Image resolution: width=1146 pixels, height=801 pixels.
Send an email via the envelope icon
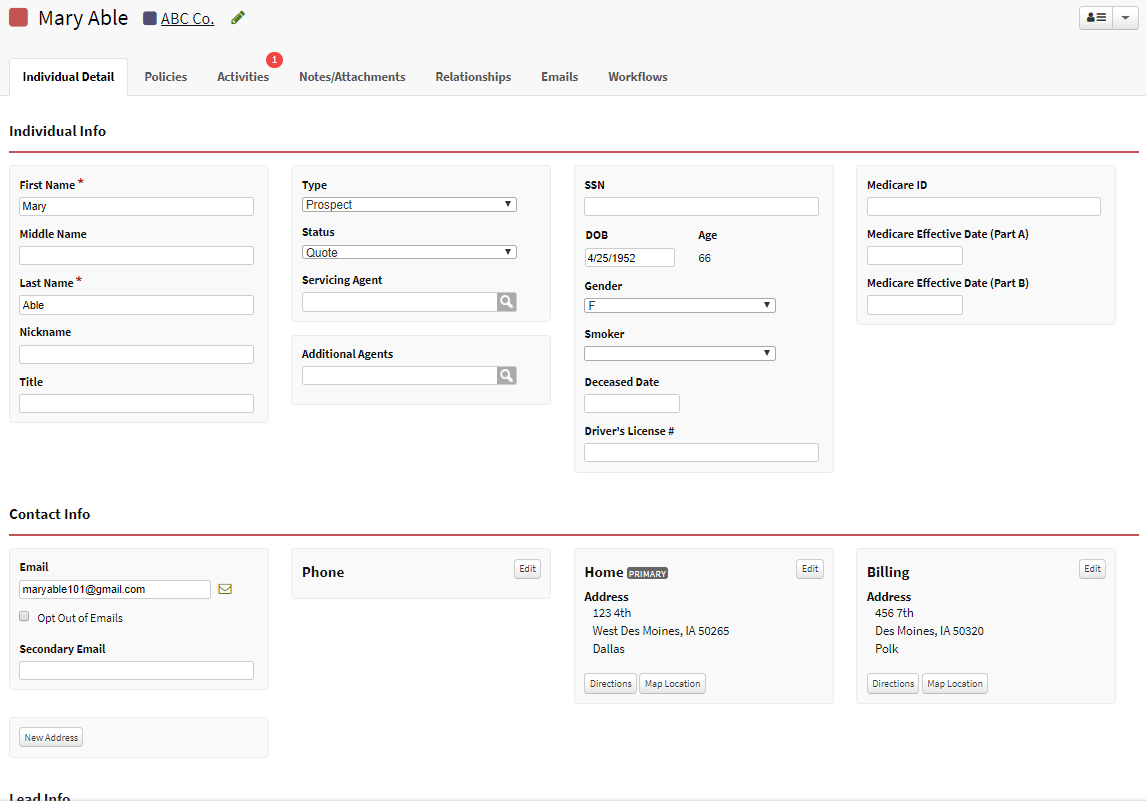click(x=225, y=589)
